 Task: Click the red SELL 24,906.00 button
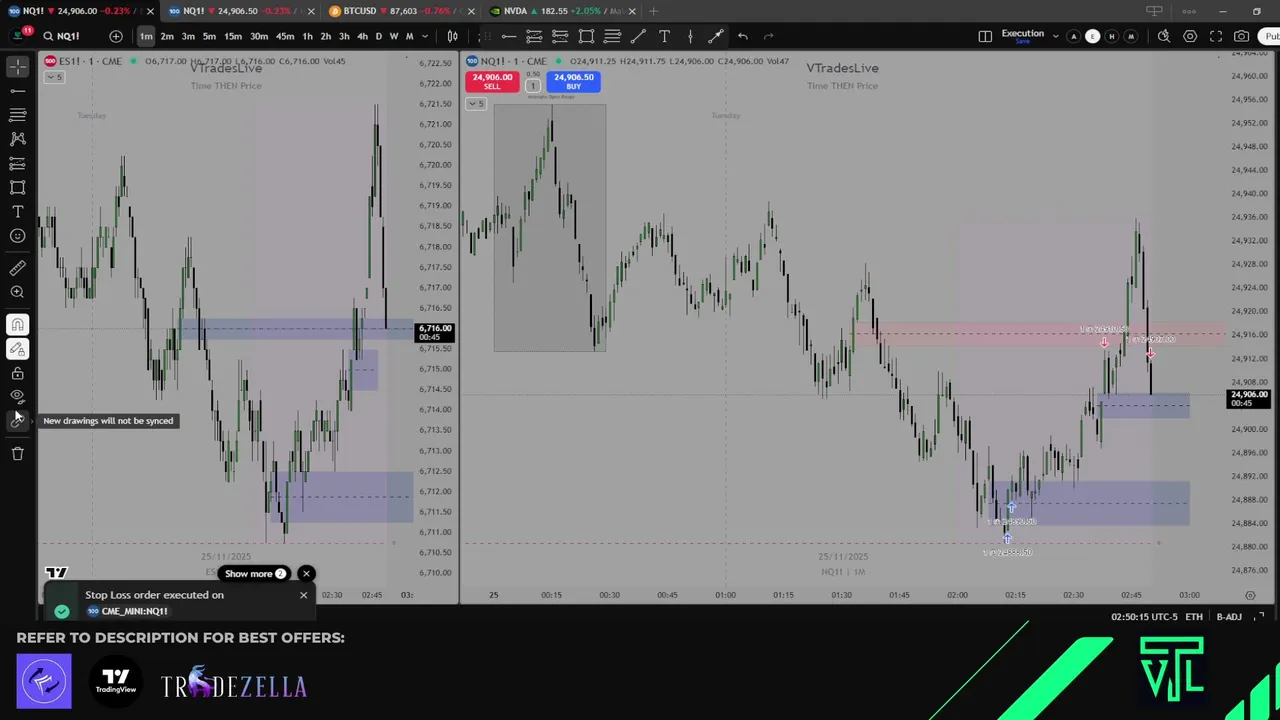(492, 81)
